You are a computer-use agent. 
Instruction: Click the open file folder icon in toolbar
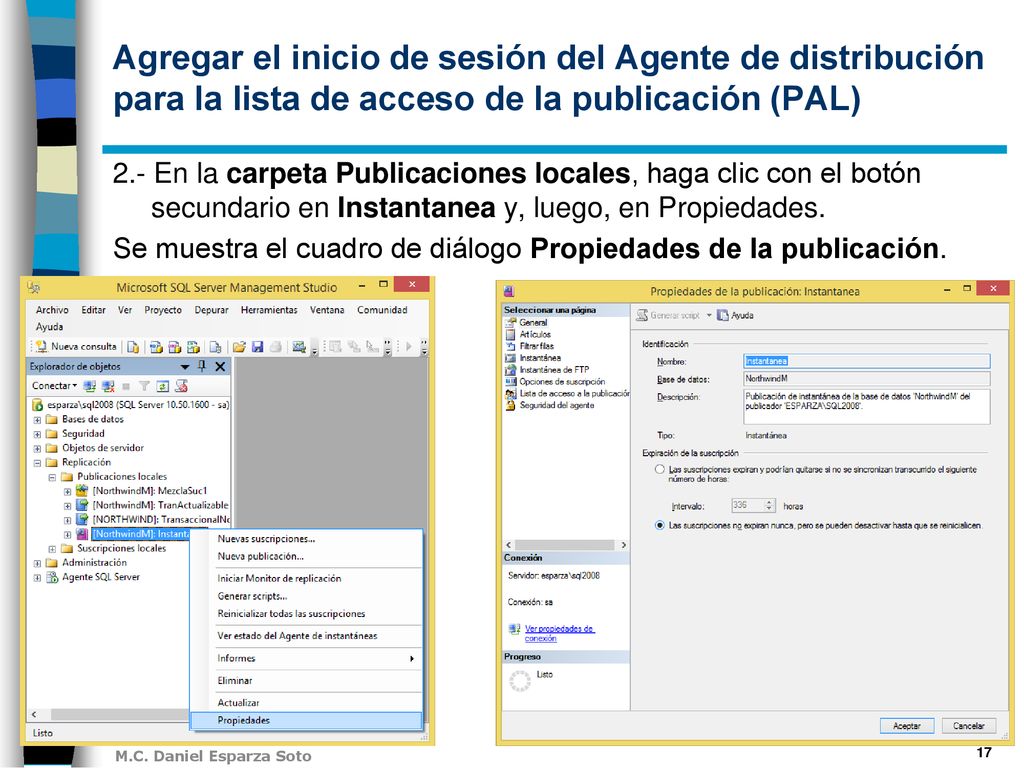coord(239,347)
